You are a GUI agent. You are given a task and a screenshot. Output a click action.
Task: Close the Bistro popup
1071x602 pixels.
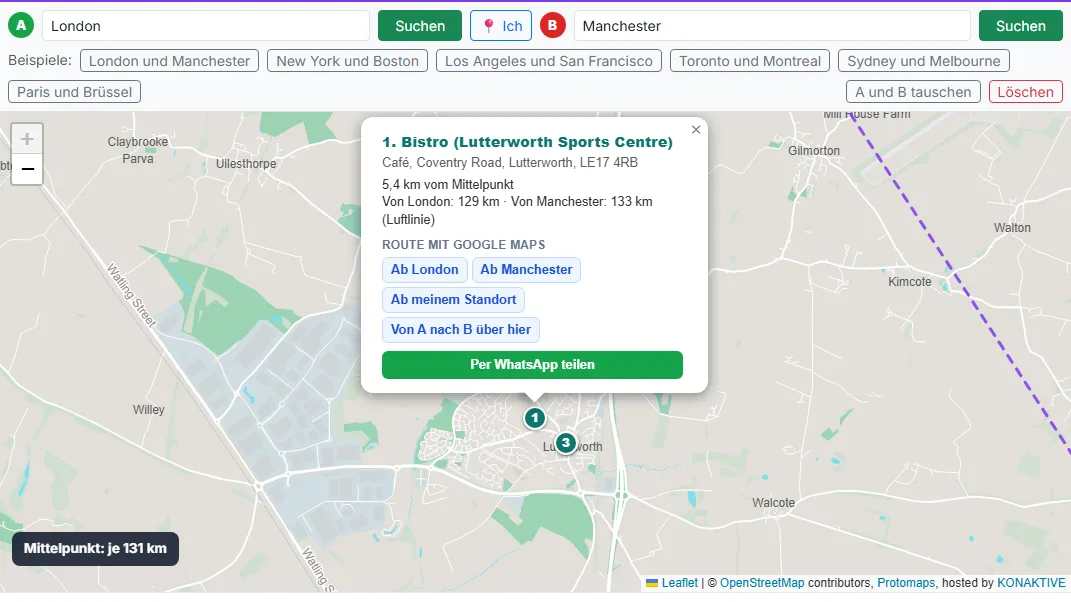tap(696, 129)
